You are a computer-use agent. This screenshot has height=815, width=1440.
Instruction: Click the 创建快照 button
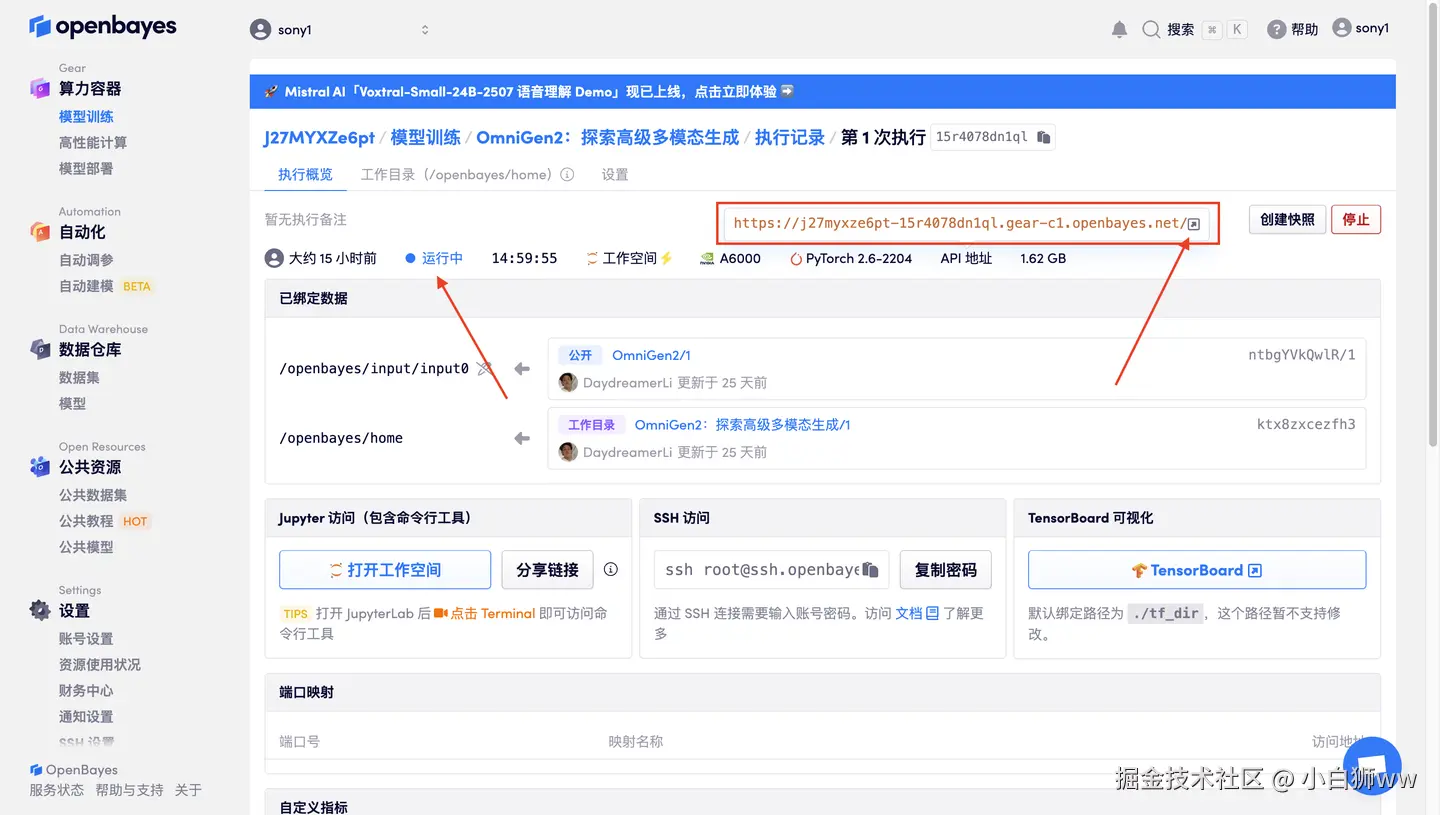pos(1287,219)
